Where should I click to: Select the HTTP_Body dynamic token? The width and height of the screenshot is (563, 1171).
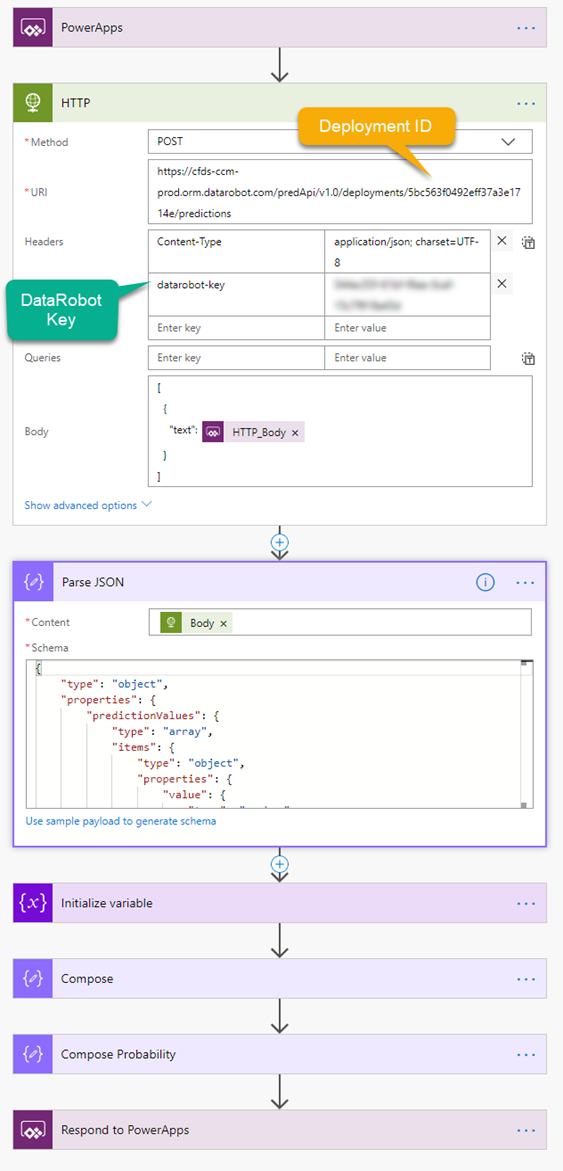click(252, 432)
